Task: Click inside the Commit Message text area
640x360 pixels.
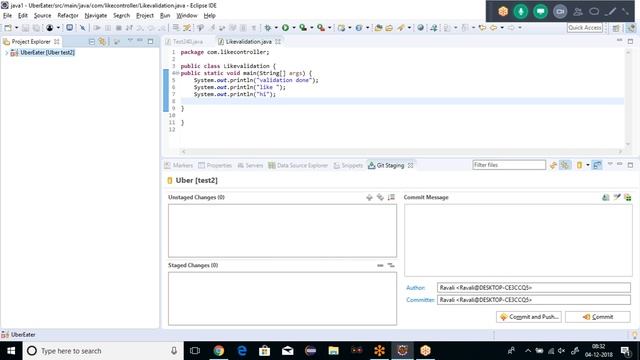Action: tap(518, 240)
